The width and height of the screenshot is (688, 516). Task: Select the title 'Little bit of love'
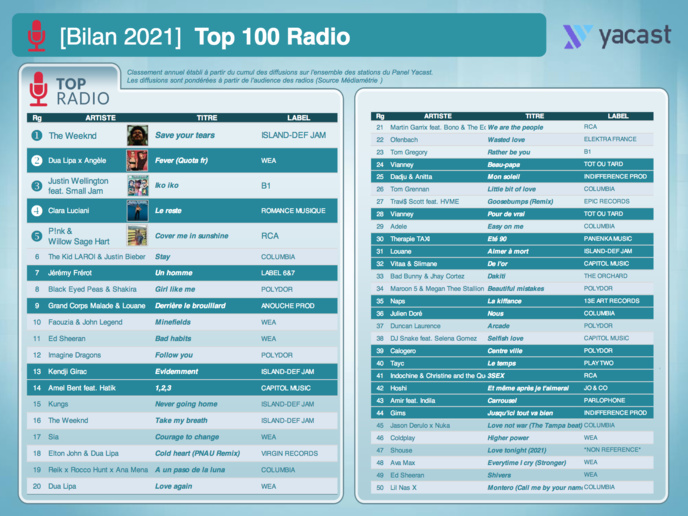(511, 189)
